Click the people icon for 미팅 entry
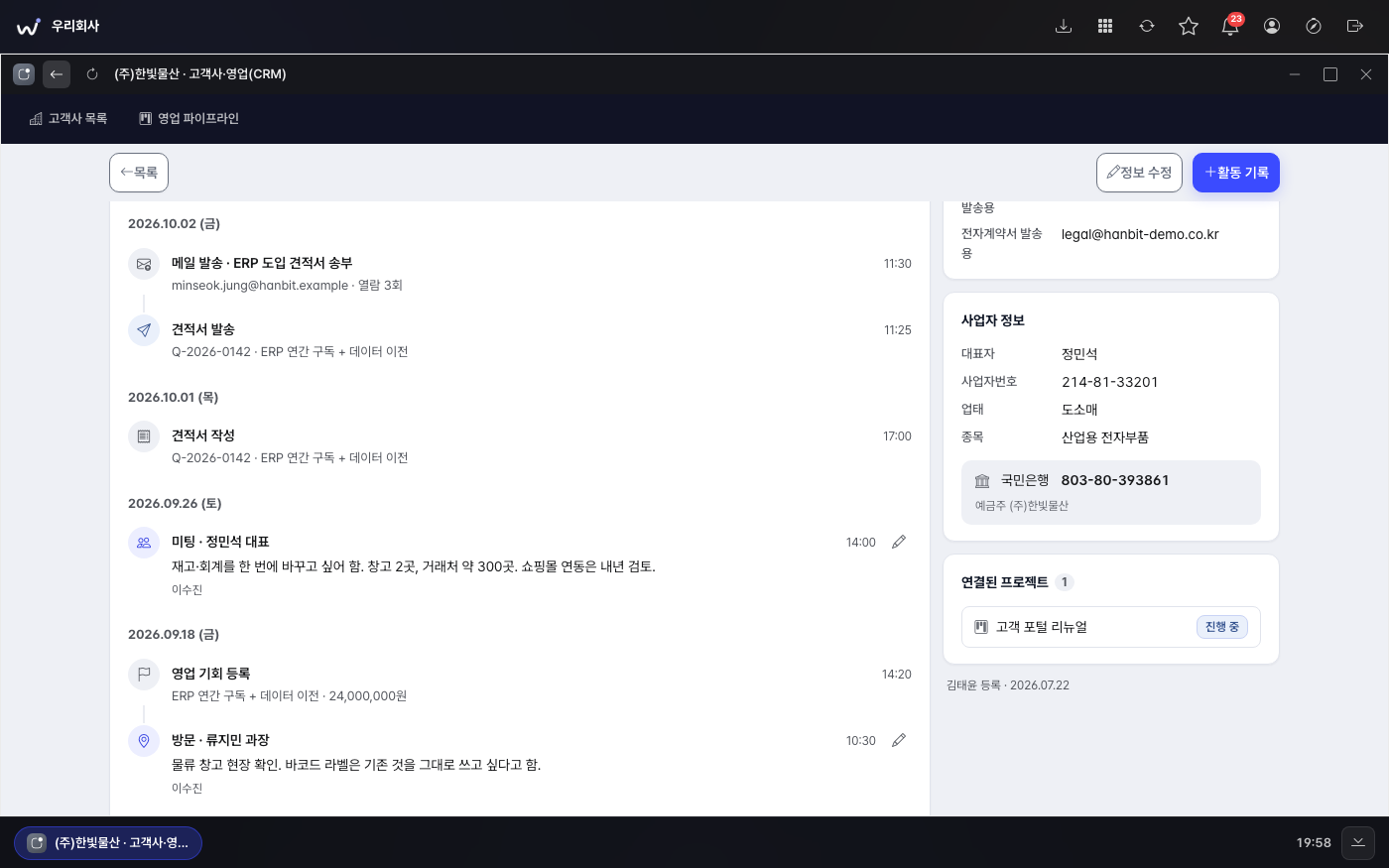This screenshot has height=868, width=1389. [x=144, y=543]
